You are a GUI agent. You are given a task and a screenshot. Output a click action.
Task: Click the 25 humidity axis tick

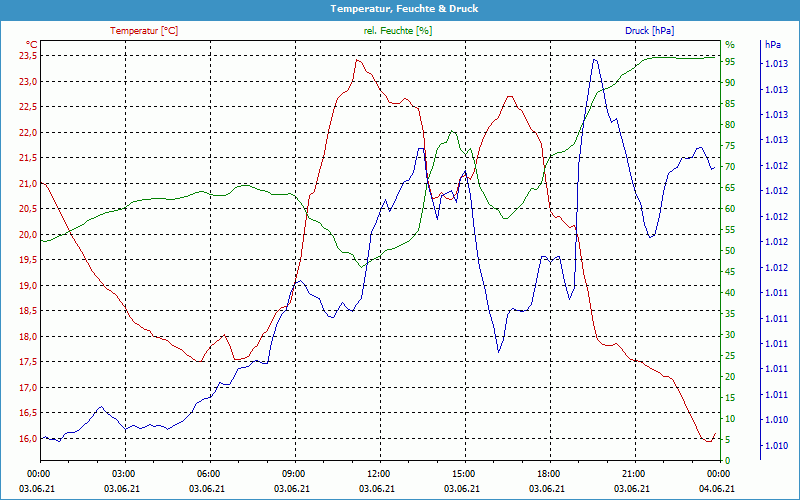730,356
